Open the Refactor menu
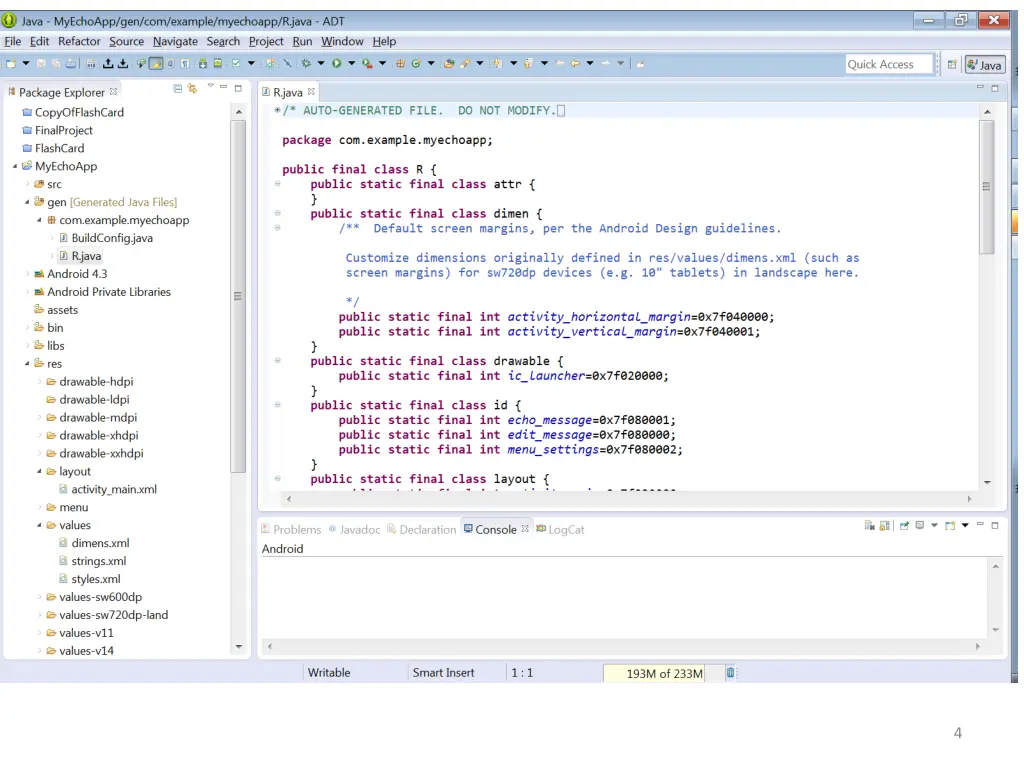This screenshot has height=768, width=1024. click(79, 41)
